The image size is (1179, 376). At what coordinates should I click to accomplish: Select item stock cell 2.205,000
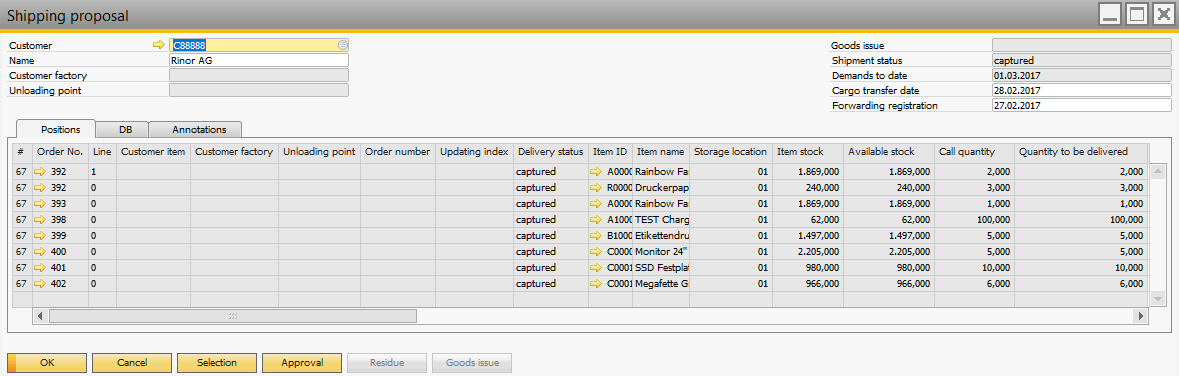tap(808, 251)
